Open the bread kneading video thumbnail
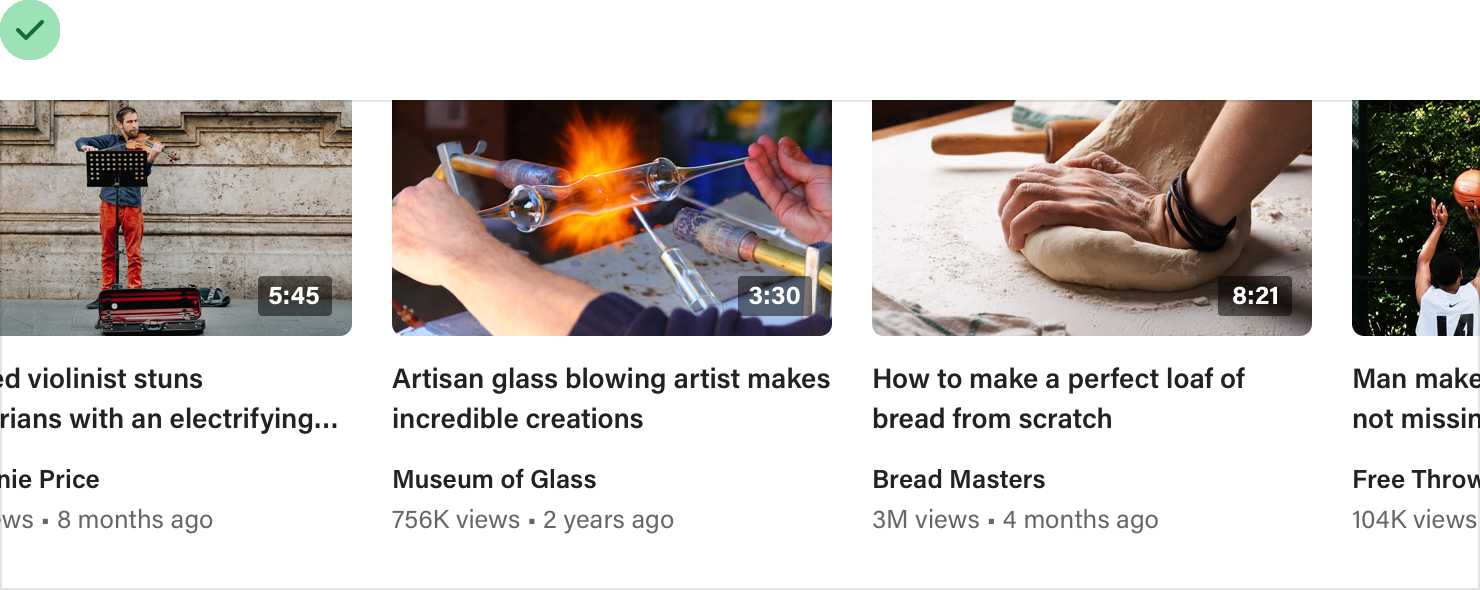1480x590 pixels. pos(1092,218)
